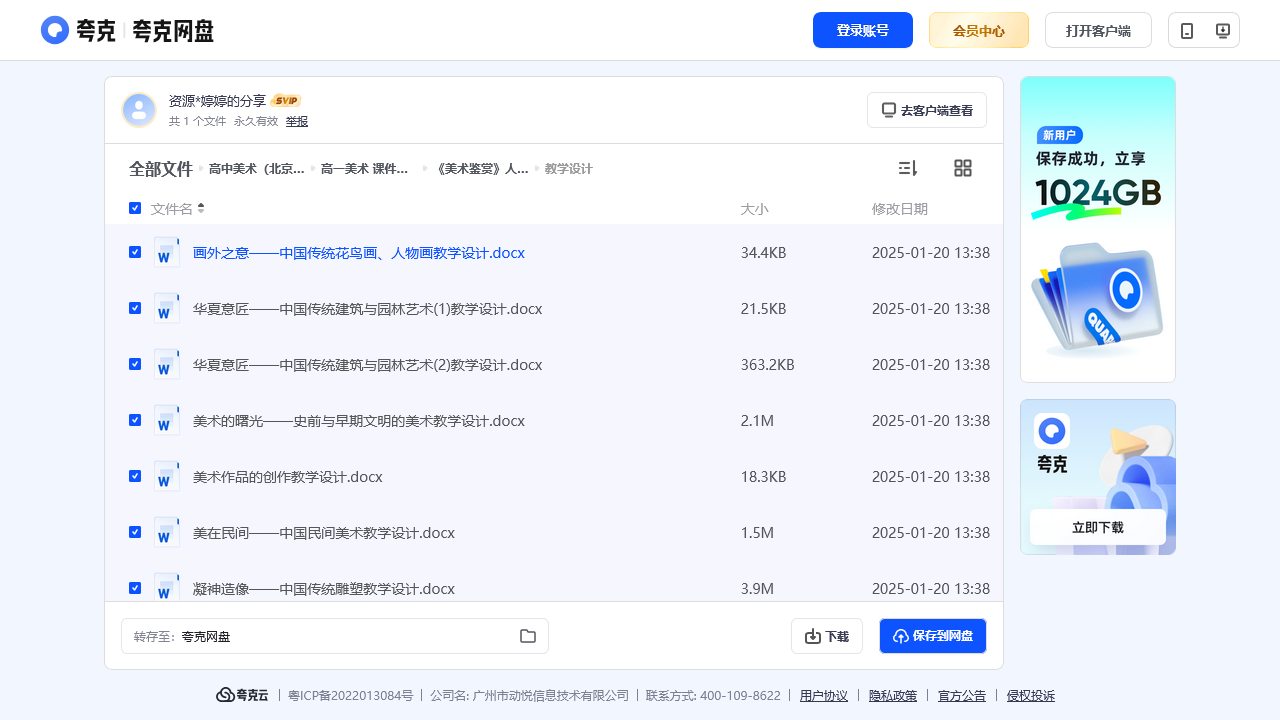Click 下载 button
The height and width of the screenshot is (720, 1280).
tap(827, 636)
